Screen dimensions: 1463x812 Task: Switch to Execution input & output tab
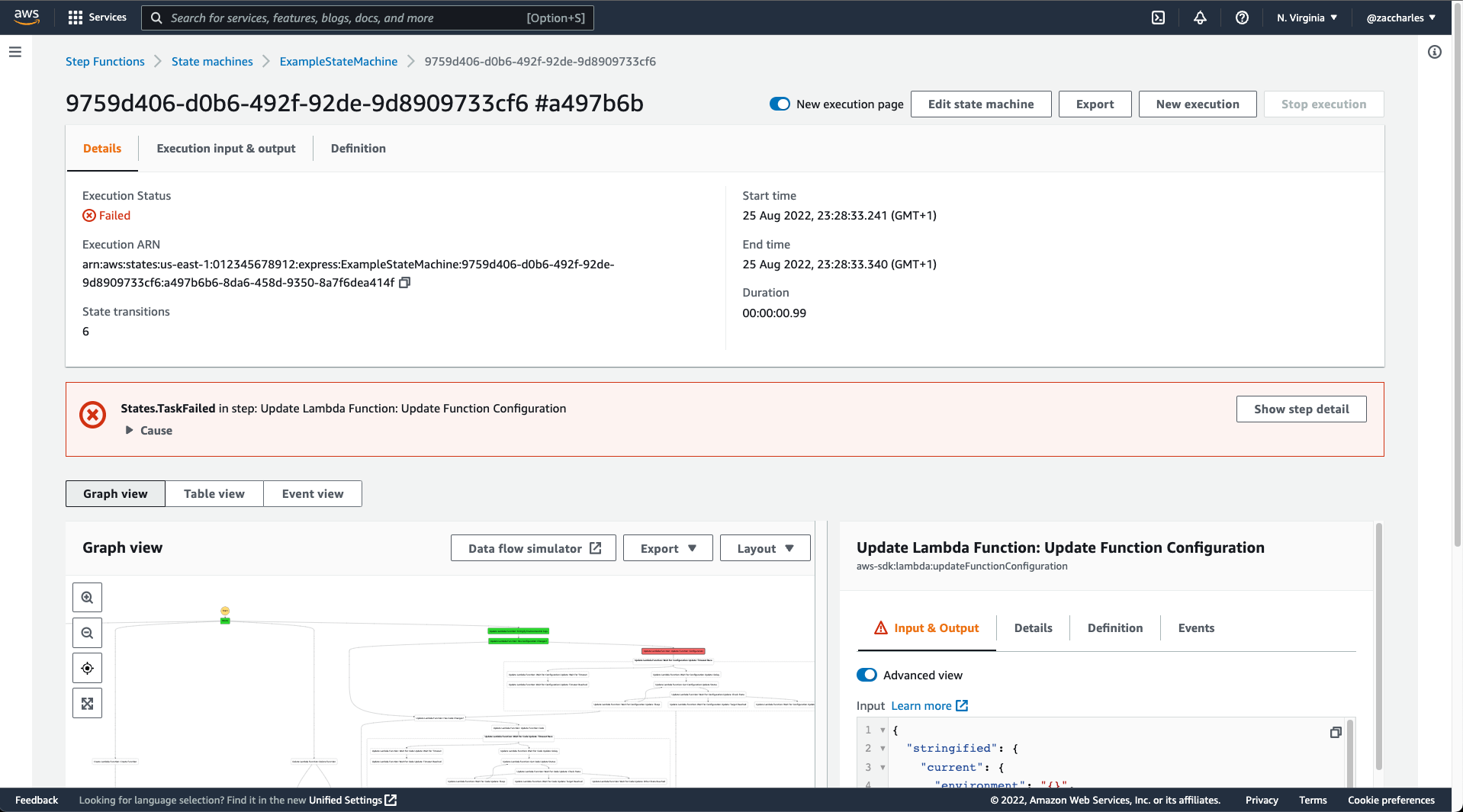coord(226,149)
